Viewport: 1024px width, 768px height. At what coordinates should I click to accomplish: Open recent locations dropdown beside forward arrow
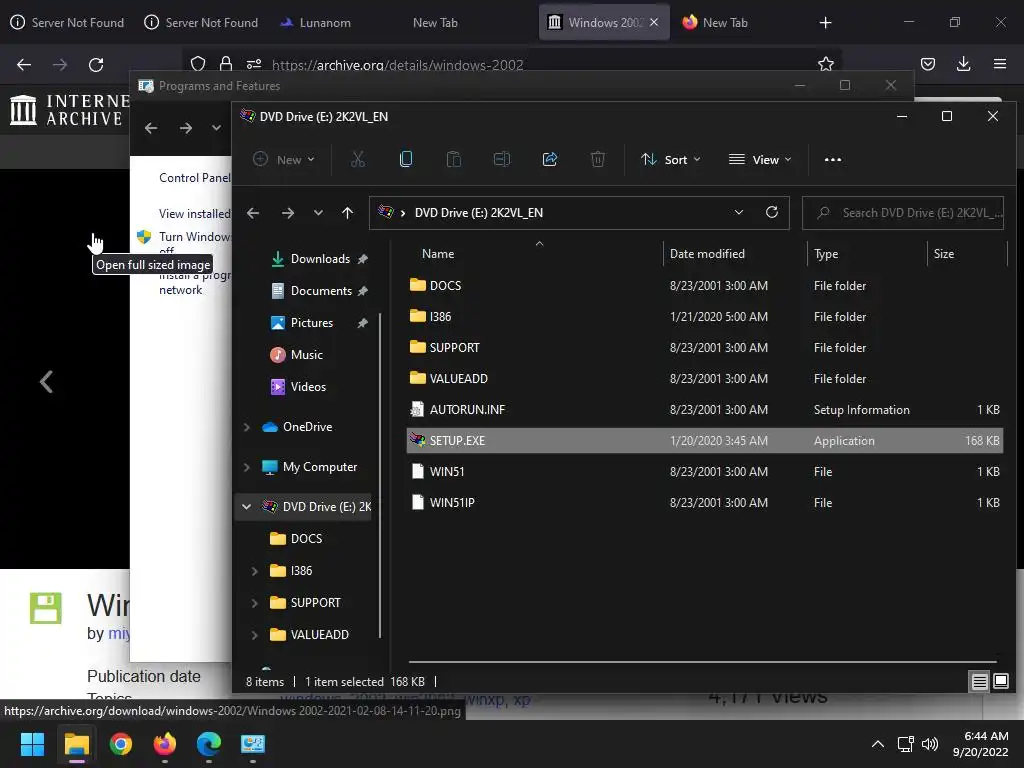tap(318, 213)
